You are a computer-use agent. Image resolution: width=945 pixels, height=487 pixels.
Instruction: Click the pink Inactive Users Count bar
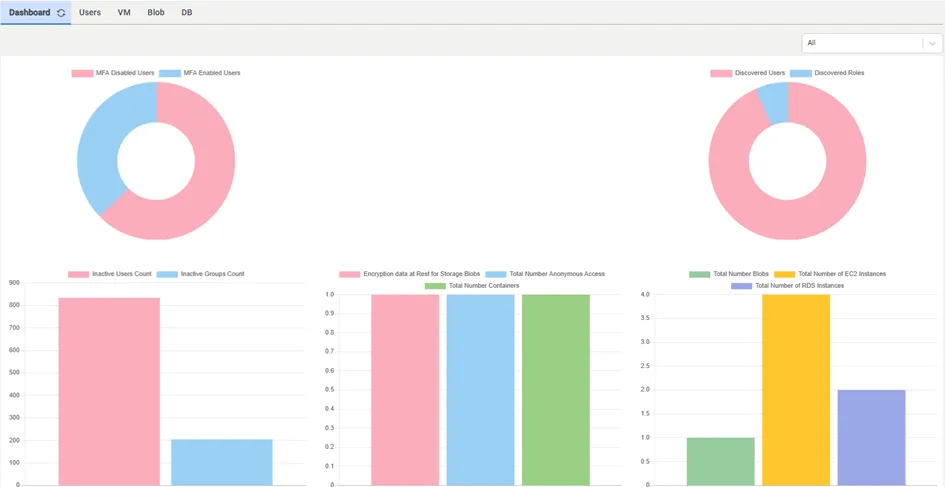109,391
